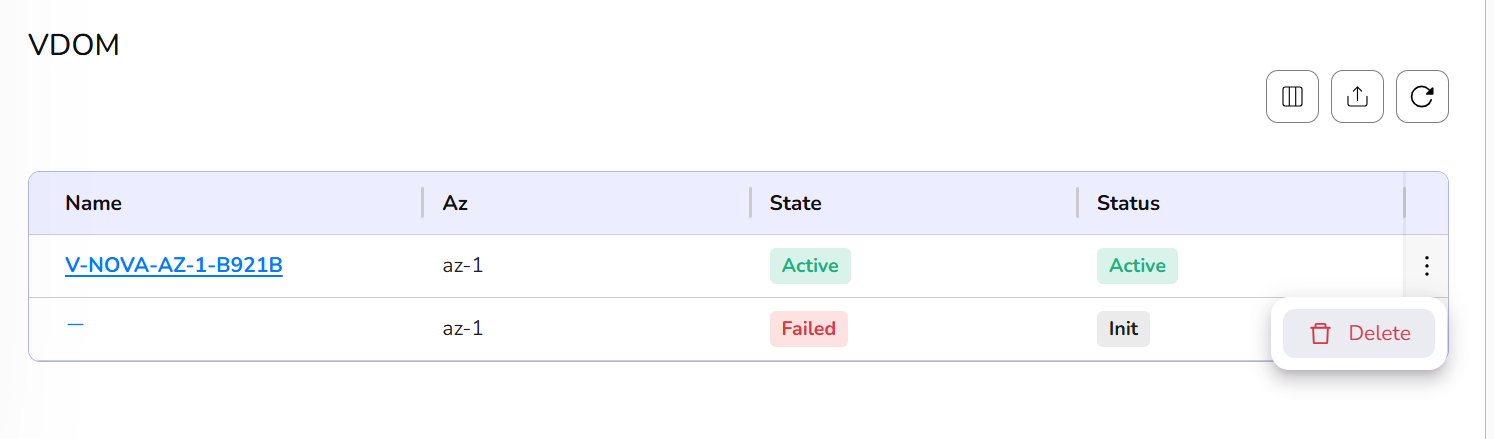Open row actions for V-NOVA-AZ-1-B921B
Image resolution: width=1494 pixels, height=439 pixels.
[x=1427, y=266]
